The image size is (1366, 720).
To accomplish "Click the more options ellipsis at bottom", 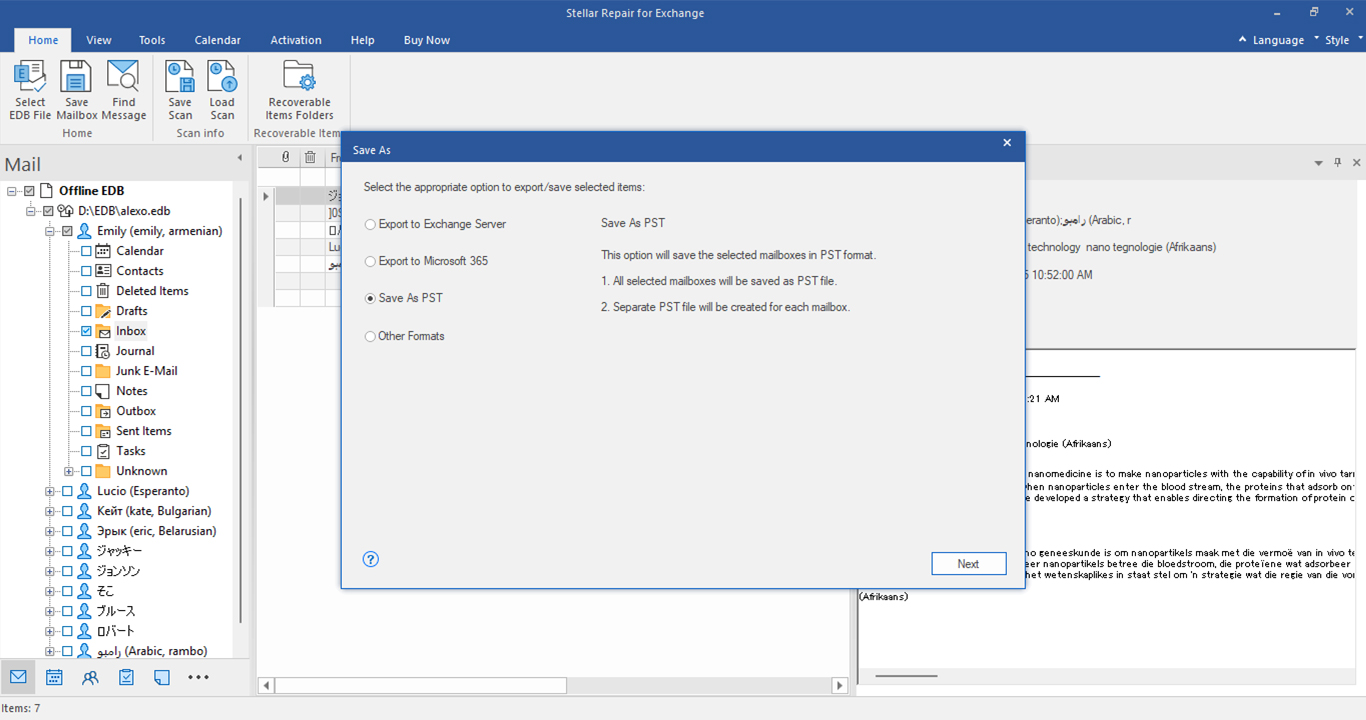I will tap(198, 677).
